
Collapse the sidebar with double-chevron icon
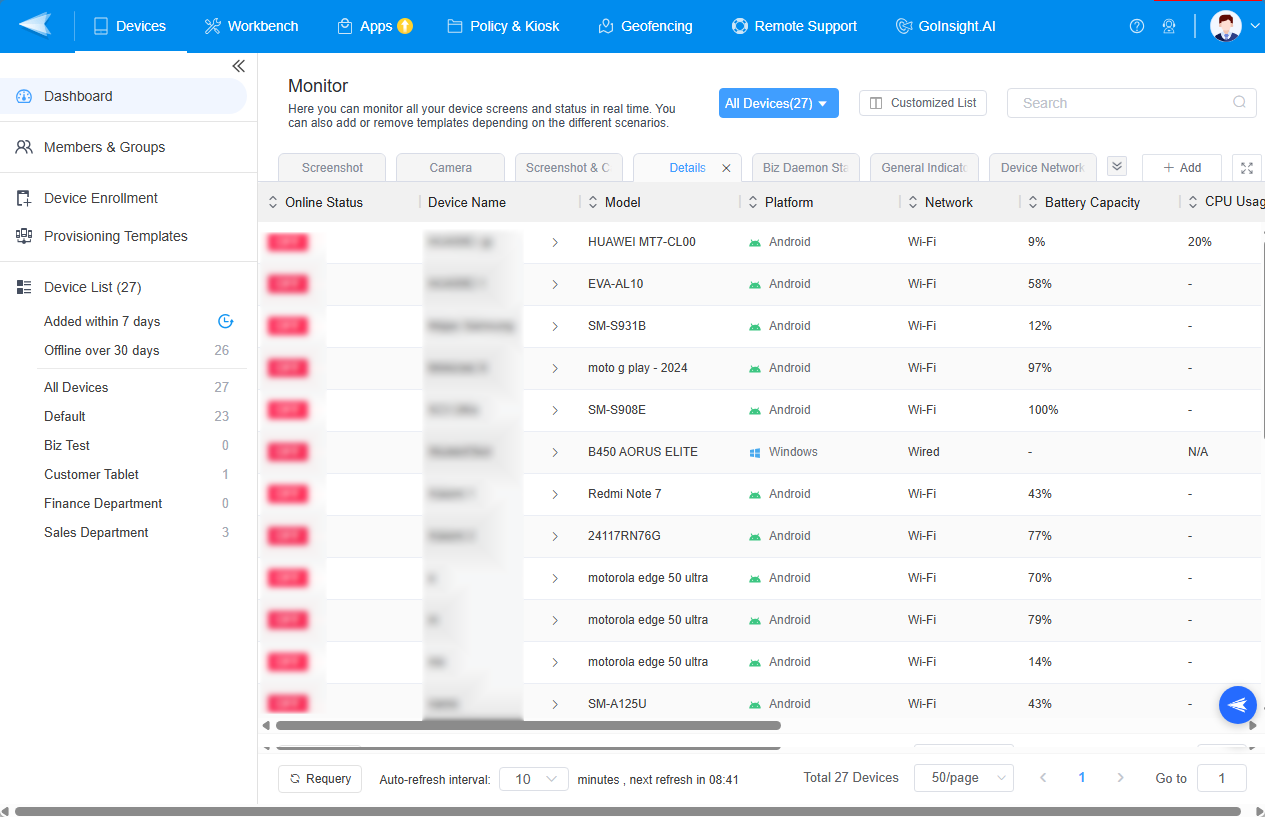coord(238,66)
